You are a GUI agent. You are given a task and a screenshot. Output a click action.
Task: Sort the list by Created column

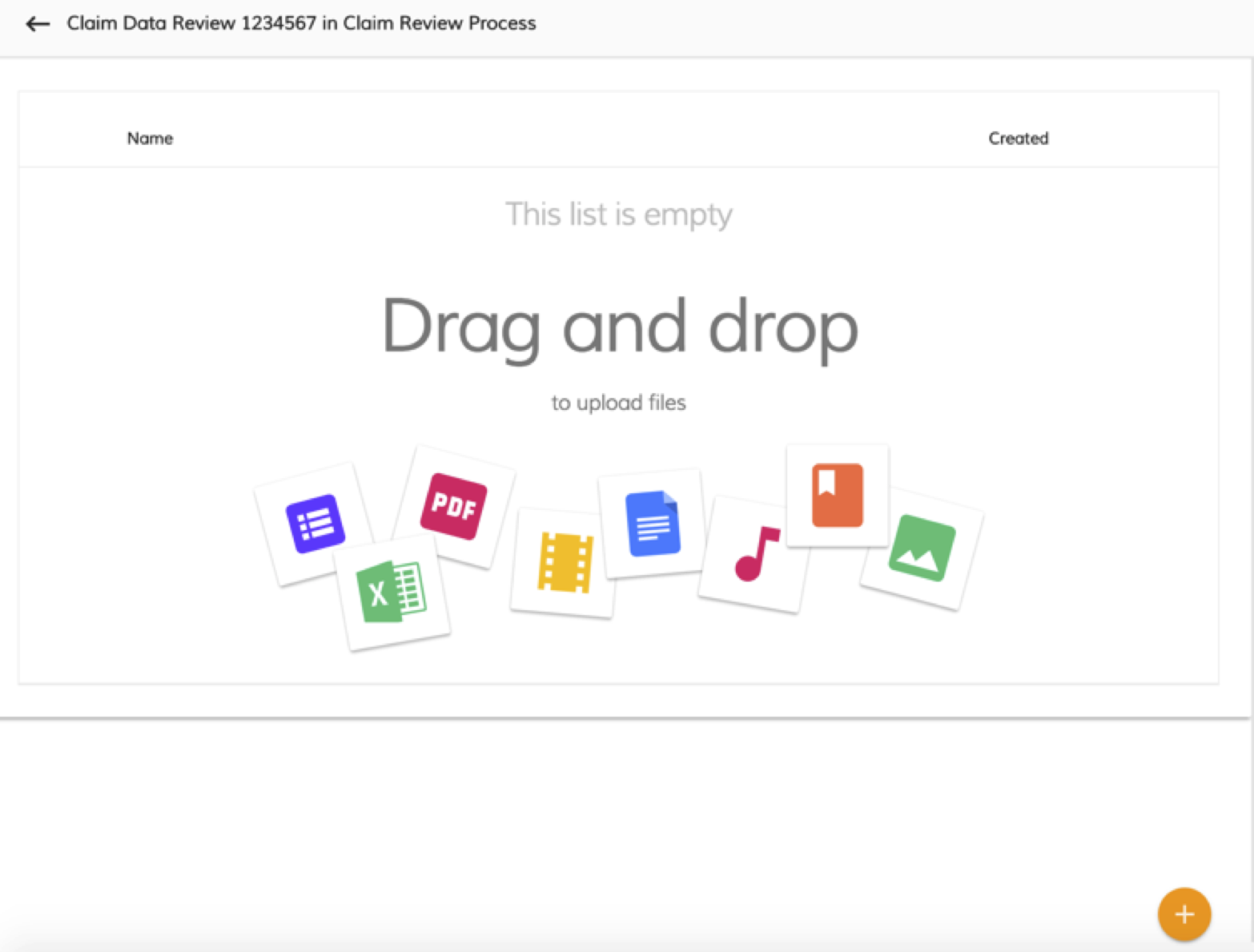[1018, 139]
